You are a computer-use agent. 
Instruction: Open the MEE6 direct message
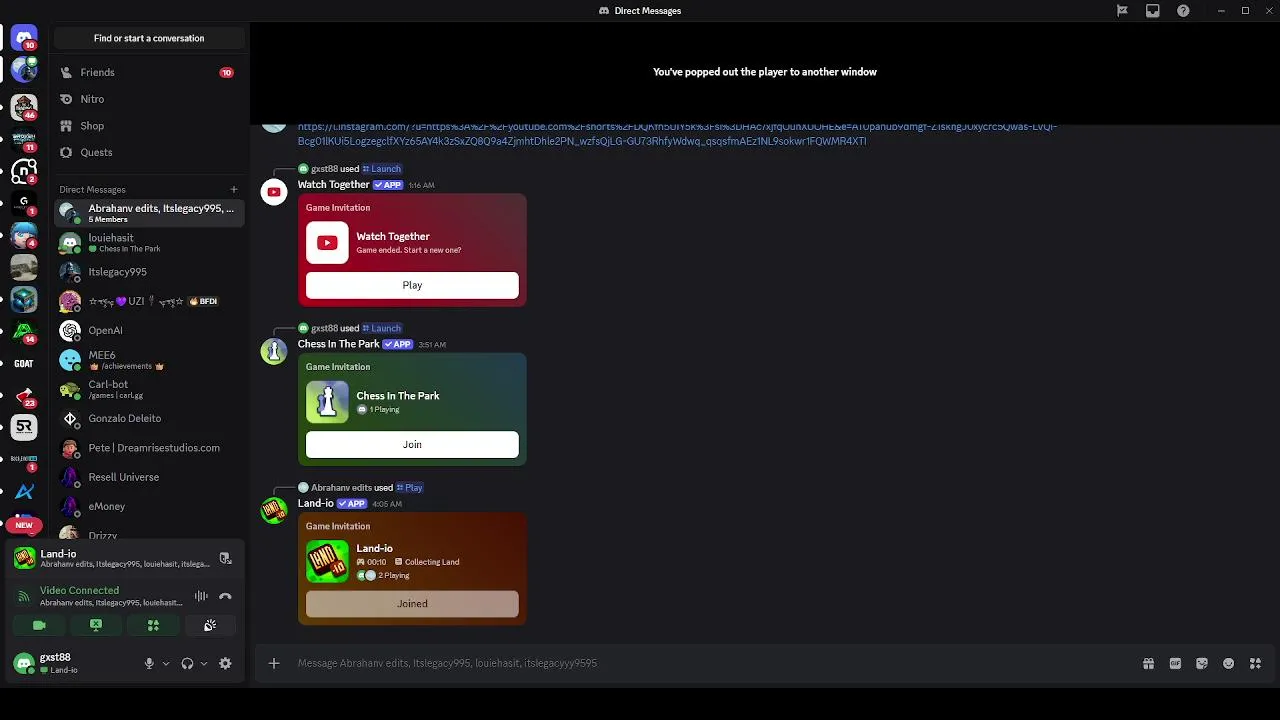[x=149, y=360]
